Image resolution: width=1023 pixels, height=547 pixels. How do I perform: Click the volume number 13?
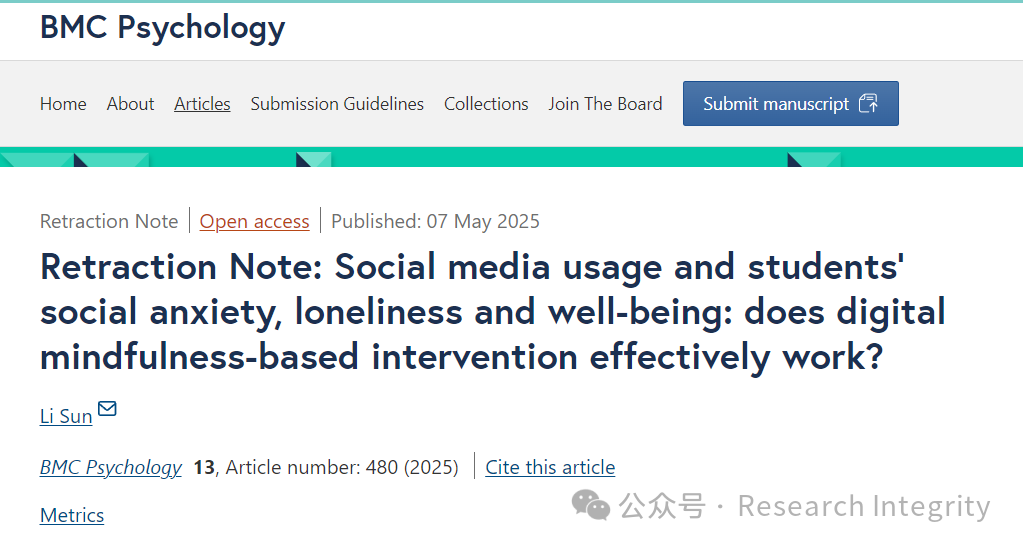tap(204, 467)
